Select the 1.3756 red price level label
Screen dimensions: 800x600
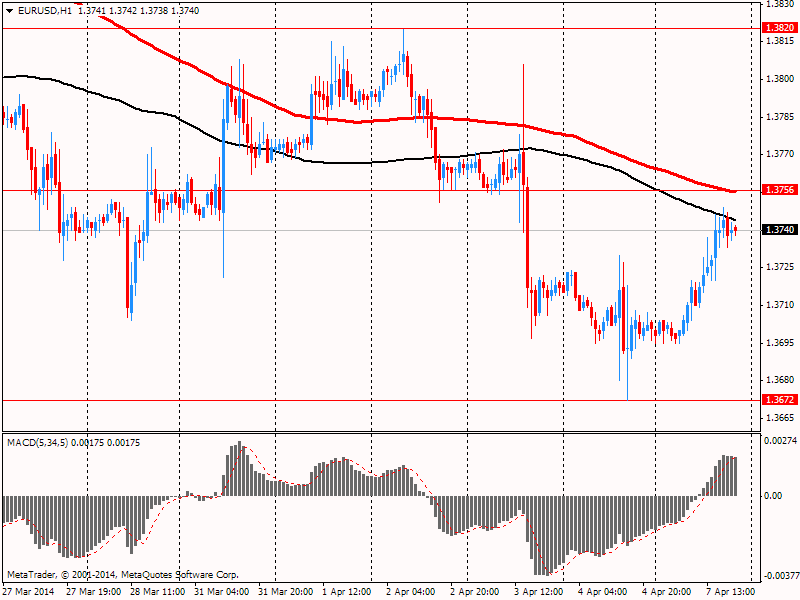(x=780, y=190)
